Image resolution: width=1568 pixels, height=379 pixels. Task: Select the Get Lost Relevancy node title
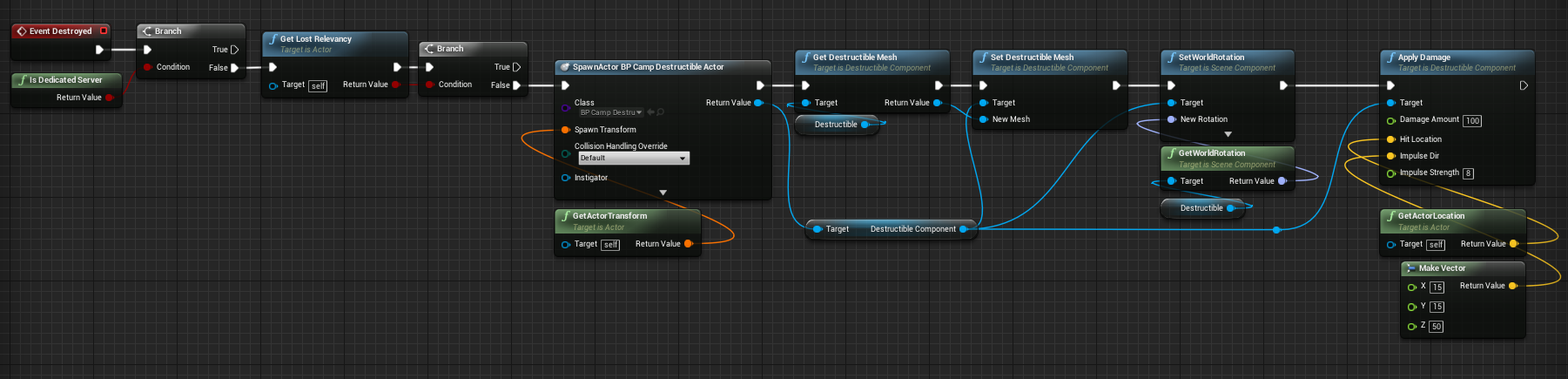316,39
